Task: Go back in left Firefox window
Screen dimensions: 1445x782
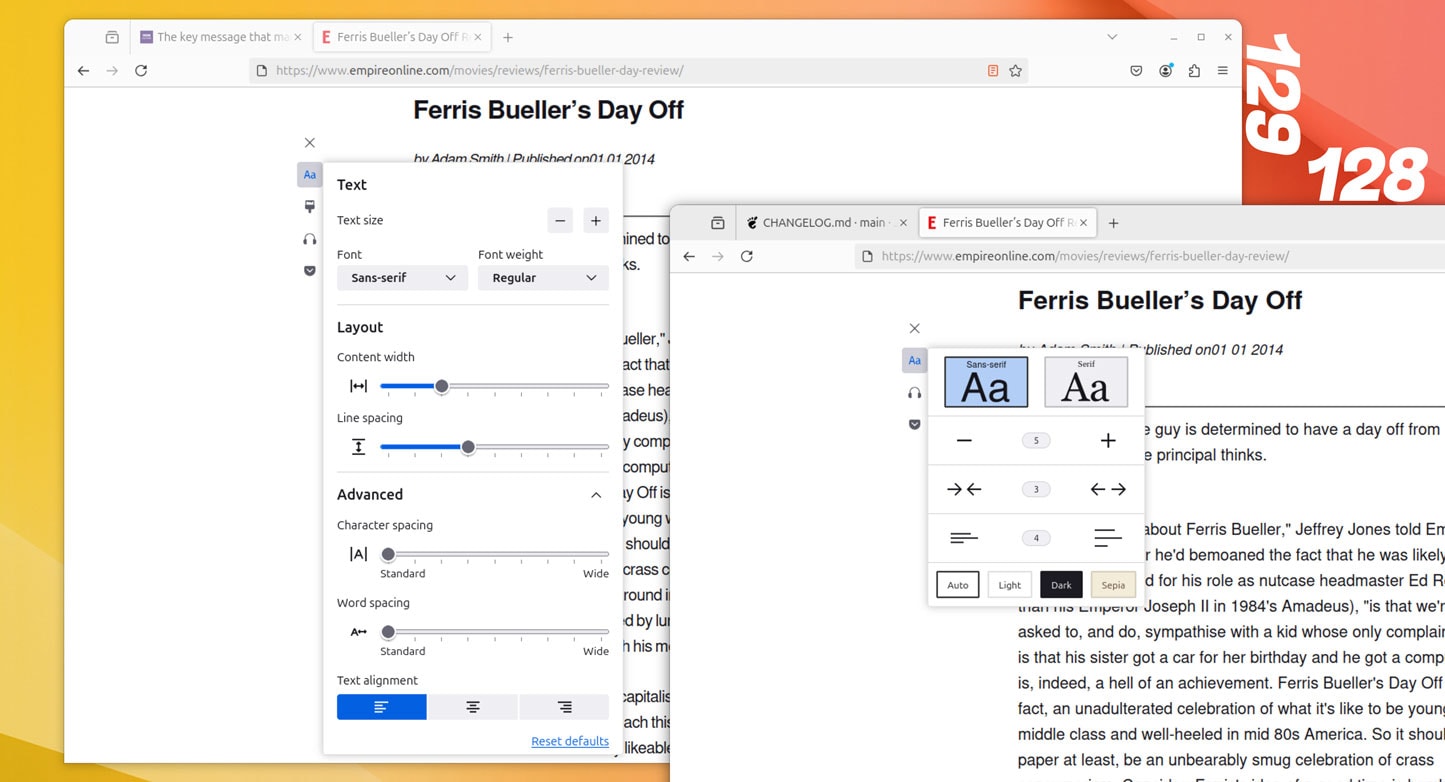Action: (x=83, y=71)
